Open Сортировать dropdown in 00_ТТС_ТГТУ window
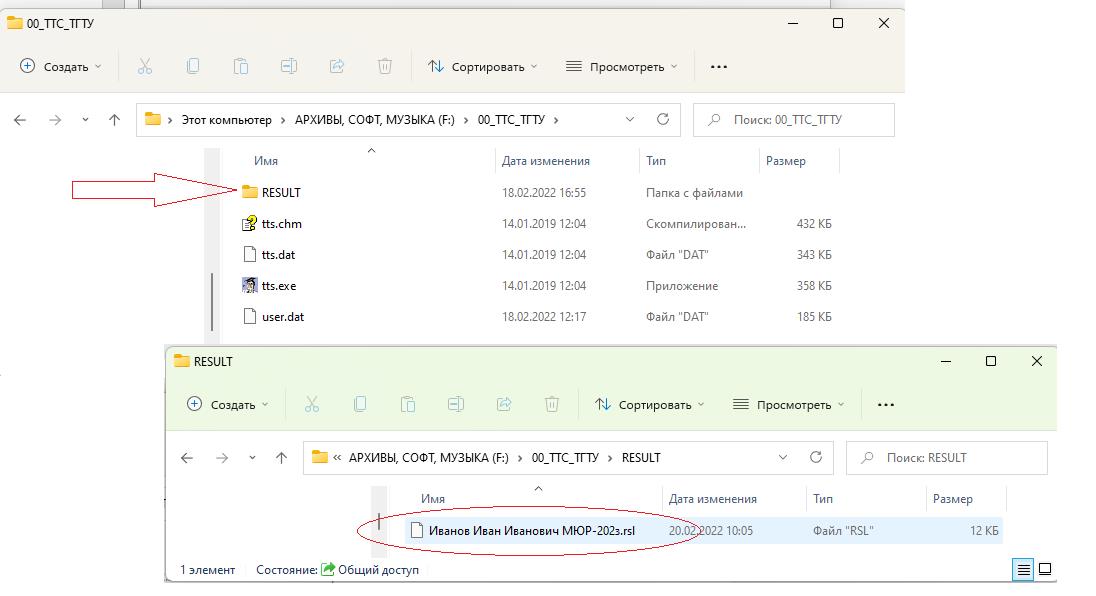1096x596 pixels. click(x=483, y=66)
